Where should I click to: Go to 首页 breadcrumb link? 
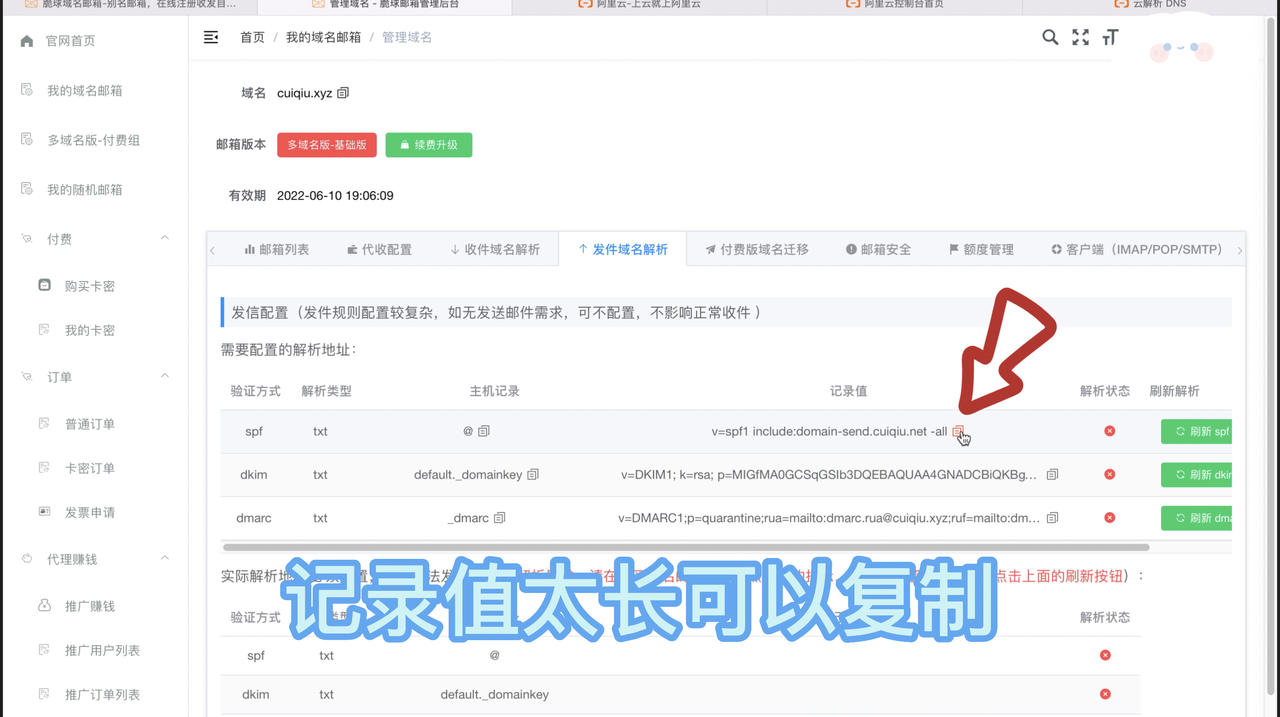[x=252, y=37]
